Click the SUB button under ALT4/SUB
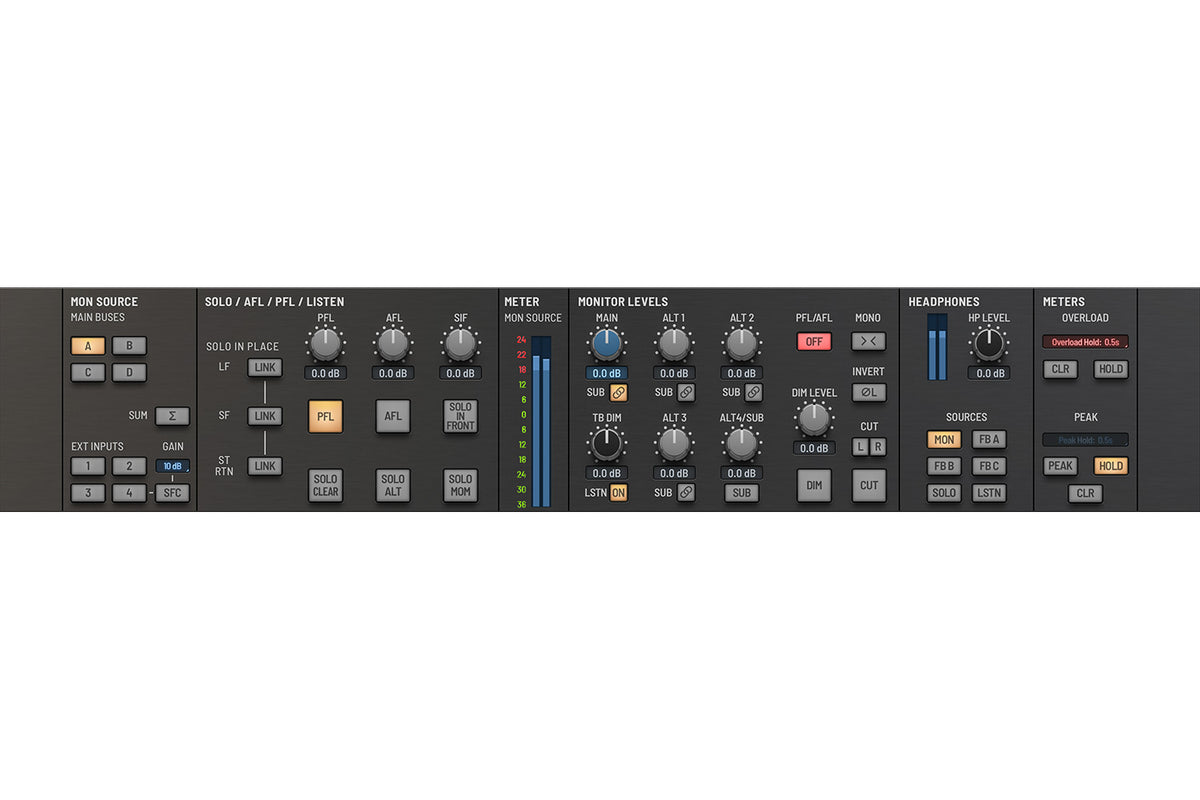The width and height of the screenshot is (1200, 800). [x=741, y=493]
